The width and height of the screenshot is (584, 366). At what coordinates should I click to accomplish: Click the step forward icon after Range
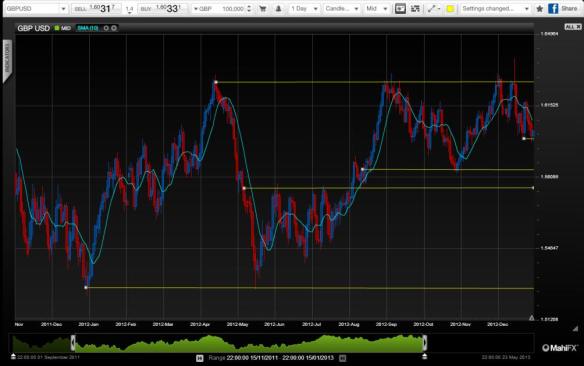tap(343, 358)
